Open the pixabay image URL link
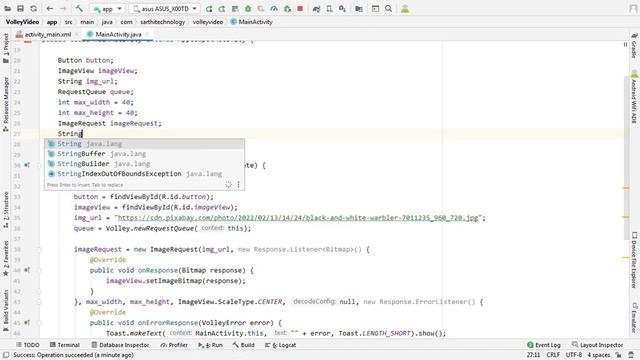 298,218
